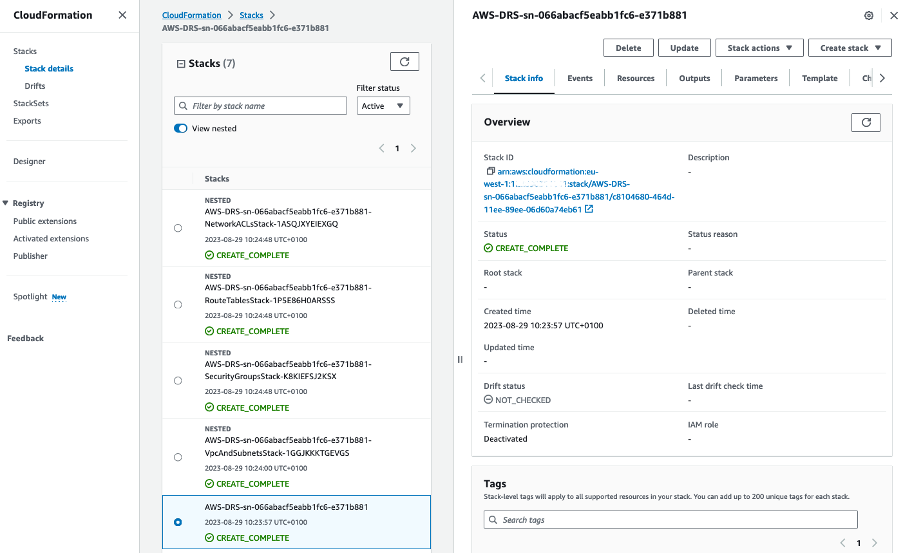The height and width of the screenshot is (554, 904).
Task: Close the stack details panel
Action: (x=894, y=16)
